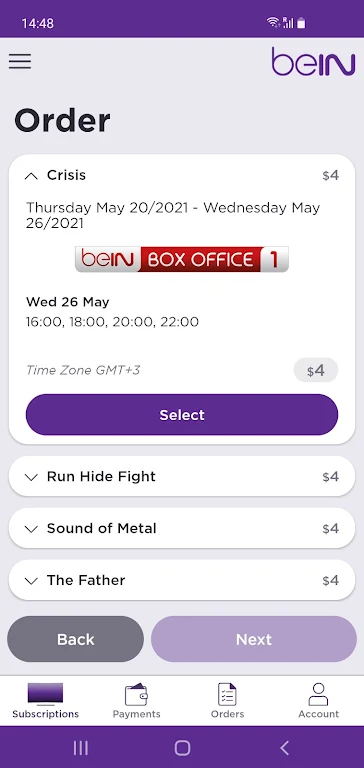Open the Payments wallet icon
Viewport: 364px width, 768px height.
pyautogui.click(x=136, y=694)
